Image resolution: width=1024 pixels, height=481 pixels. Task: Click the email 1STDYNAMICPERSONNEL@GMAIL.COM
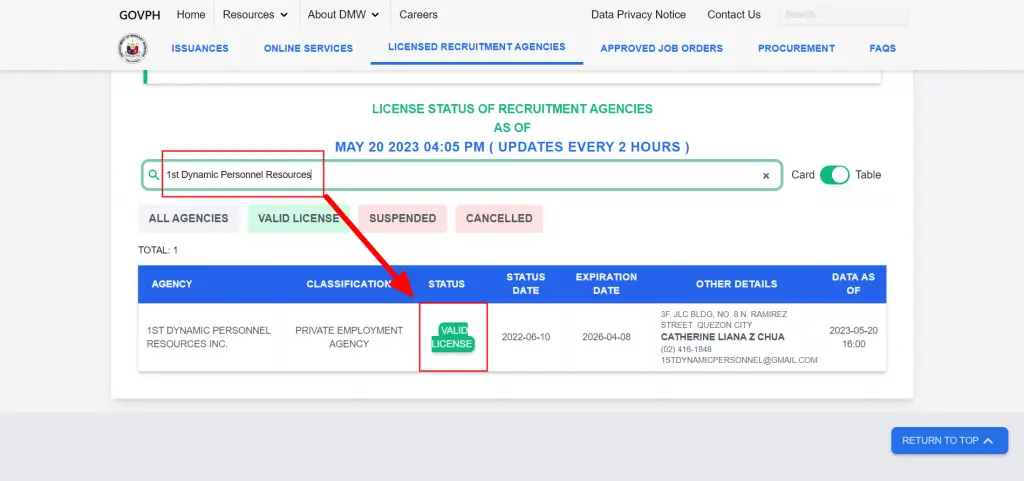tap(739, 360)
